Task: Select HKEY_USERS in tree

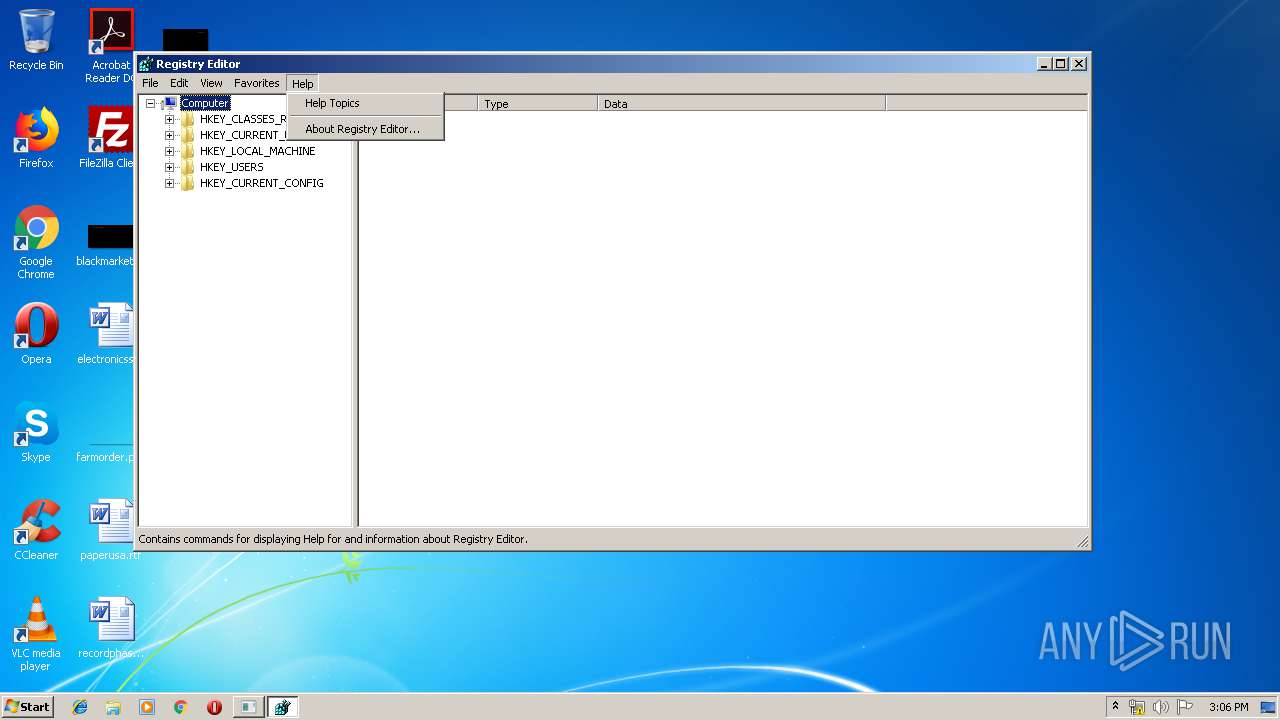Action: click(231, 167)
